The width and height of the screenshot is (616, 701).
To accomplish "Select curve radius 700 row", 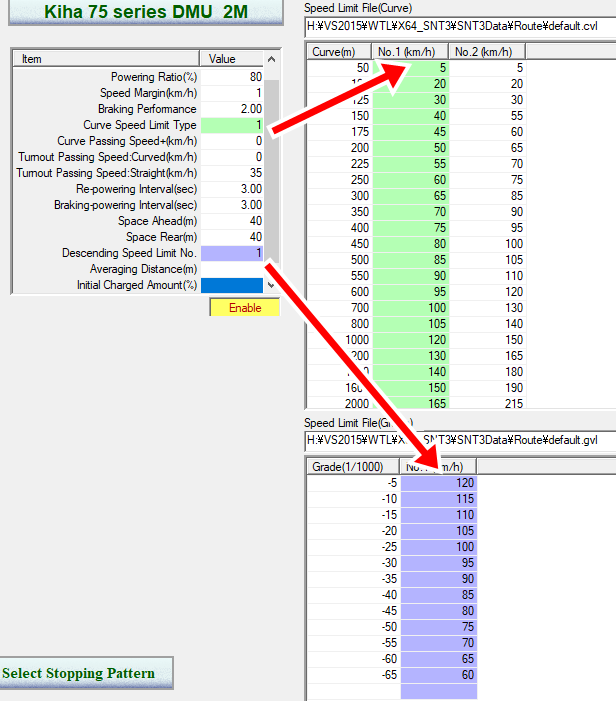I will tap(416, 308).
